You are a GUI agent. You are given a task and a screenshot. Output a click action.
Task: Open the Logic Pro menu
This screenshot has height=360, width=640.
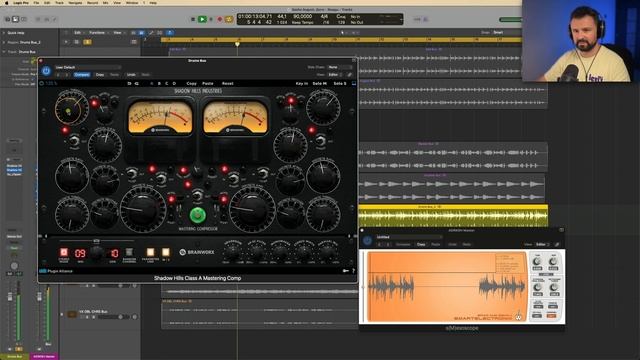20,2
